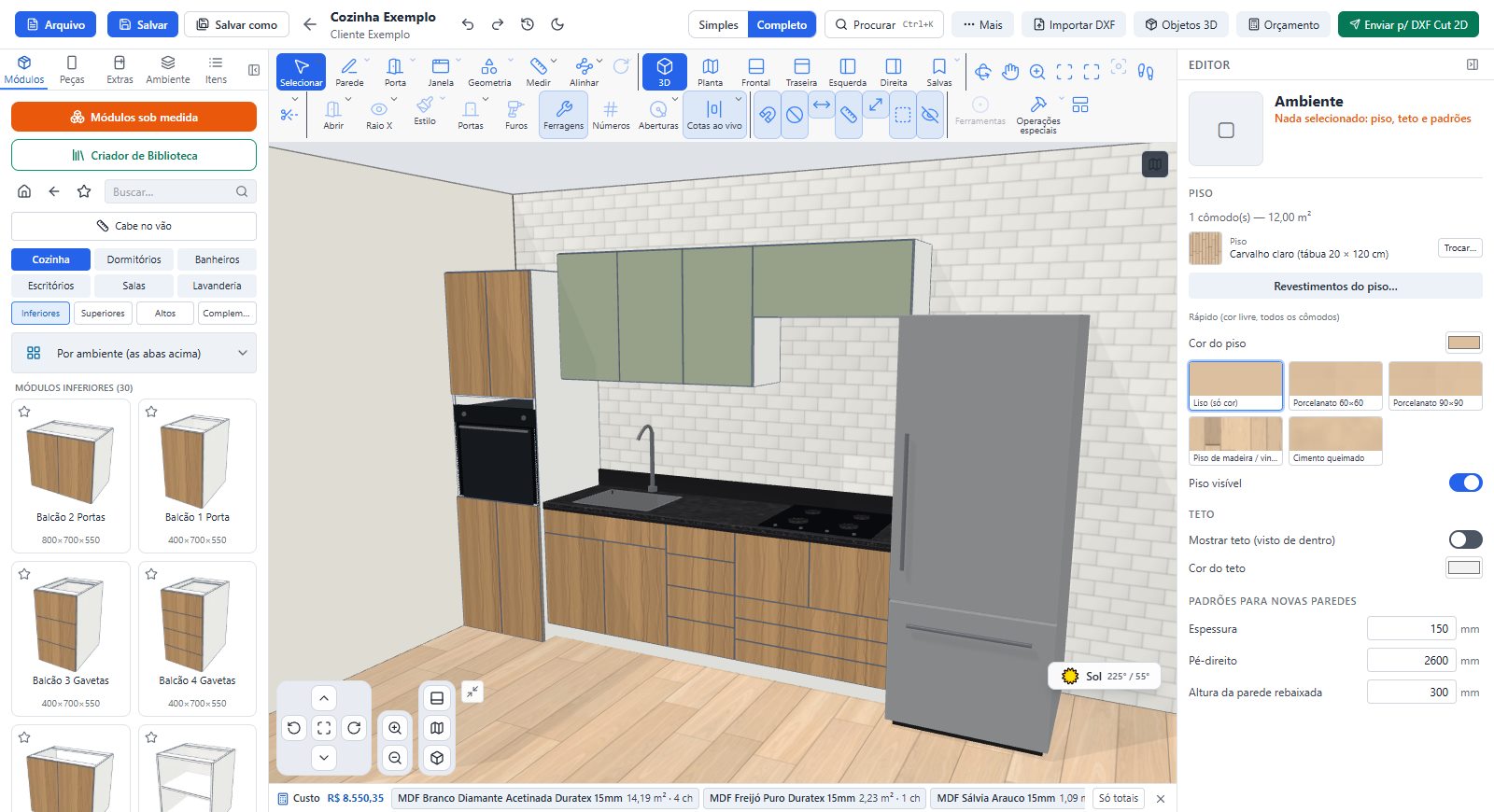Click the Furos drilling tool
Viewport: 1494px width, 812px height.
(516, 115)
